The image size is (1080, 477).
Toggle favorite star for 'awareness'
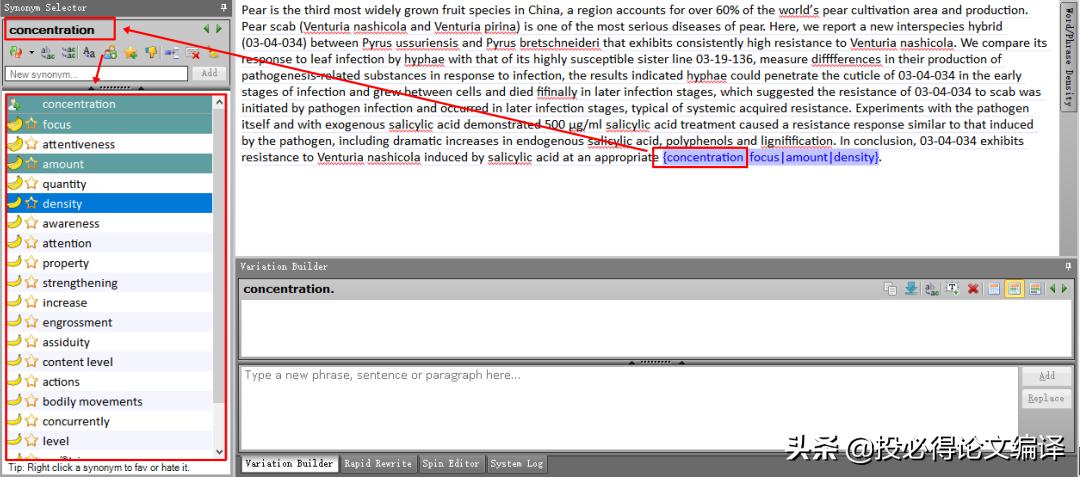[31, 223]
